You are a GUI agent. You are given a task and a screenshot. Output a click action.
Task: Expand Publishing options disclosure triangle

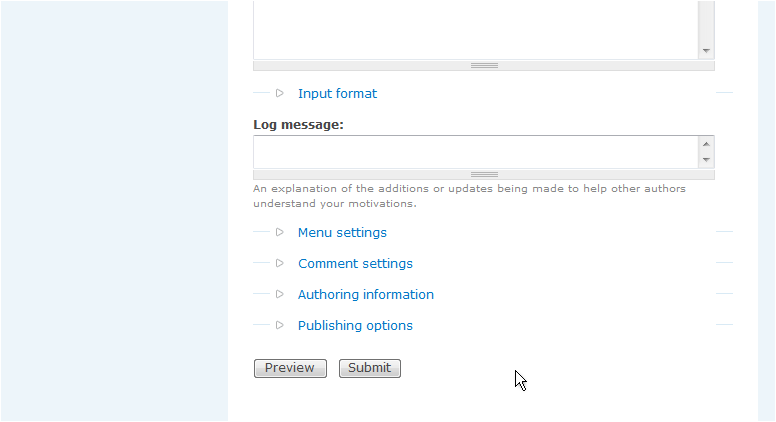click(x=280, y=325)
